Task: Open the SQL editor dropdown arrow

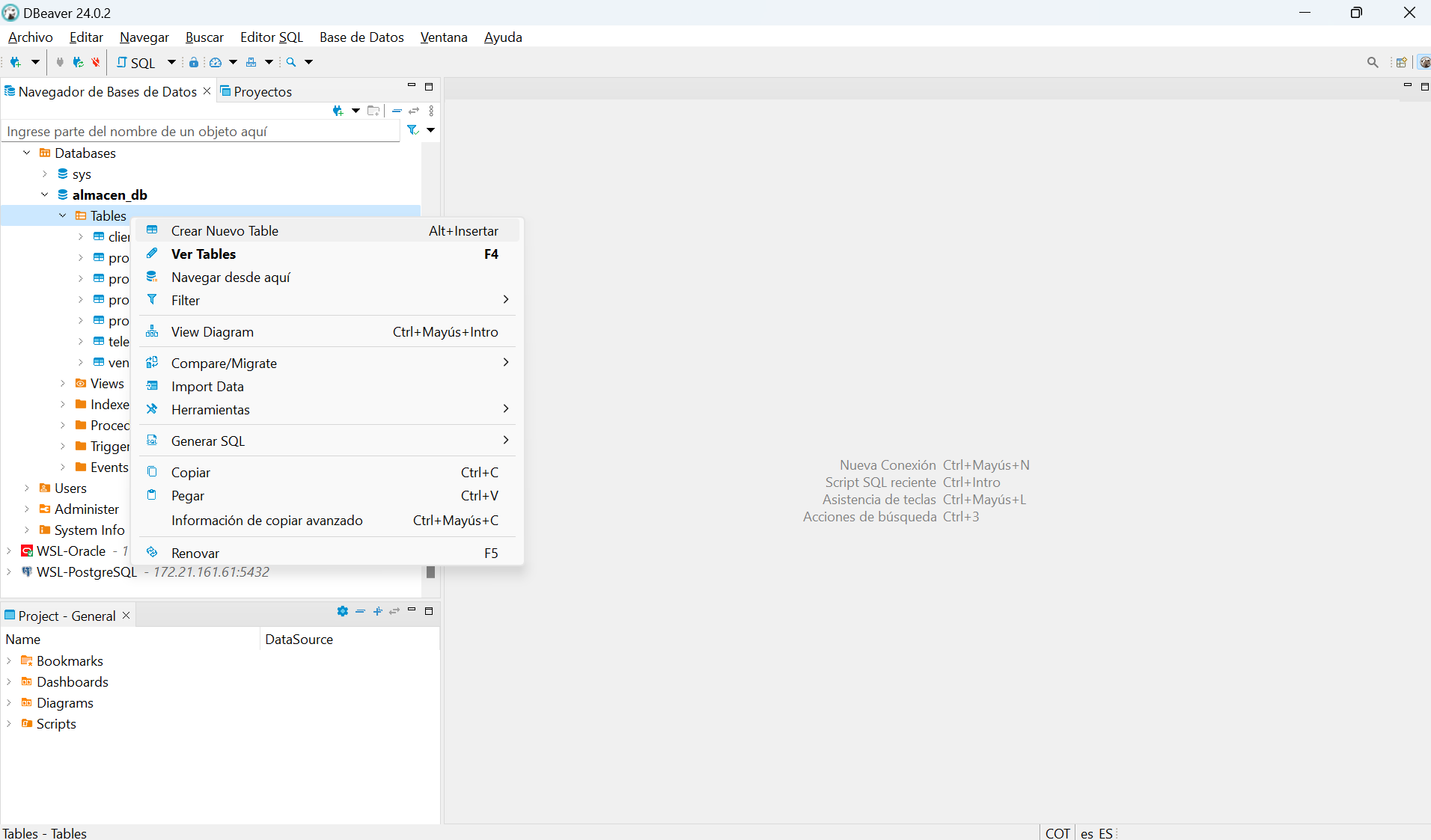Action: coord(171,62)
